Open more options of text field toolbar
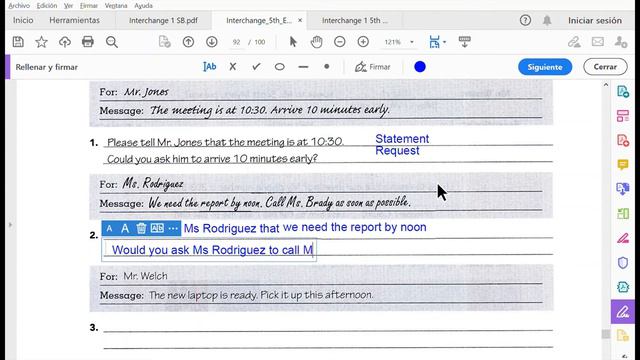 pyautogui.click(x=173, y=228)
